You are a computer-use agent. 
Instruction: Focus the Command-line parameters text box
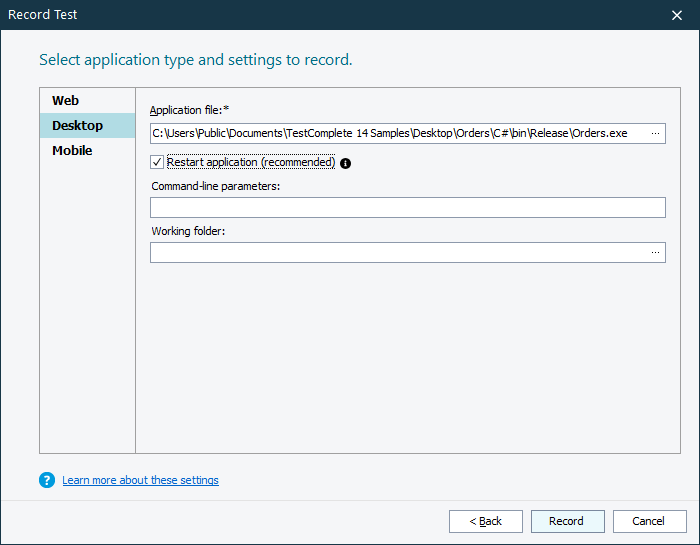pyautogui.click(x=407, y=208)
